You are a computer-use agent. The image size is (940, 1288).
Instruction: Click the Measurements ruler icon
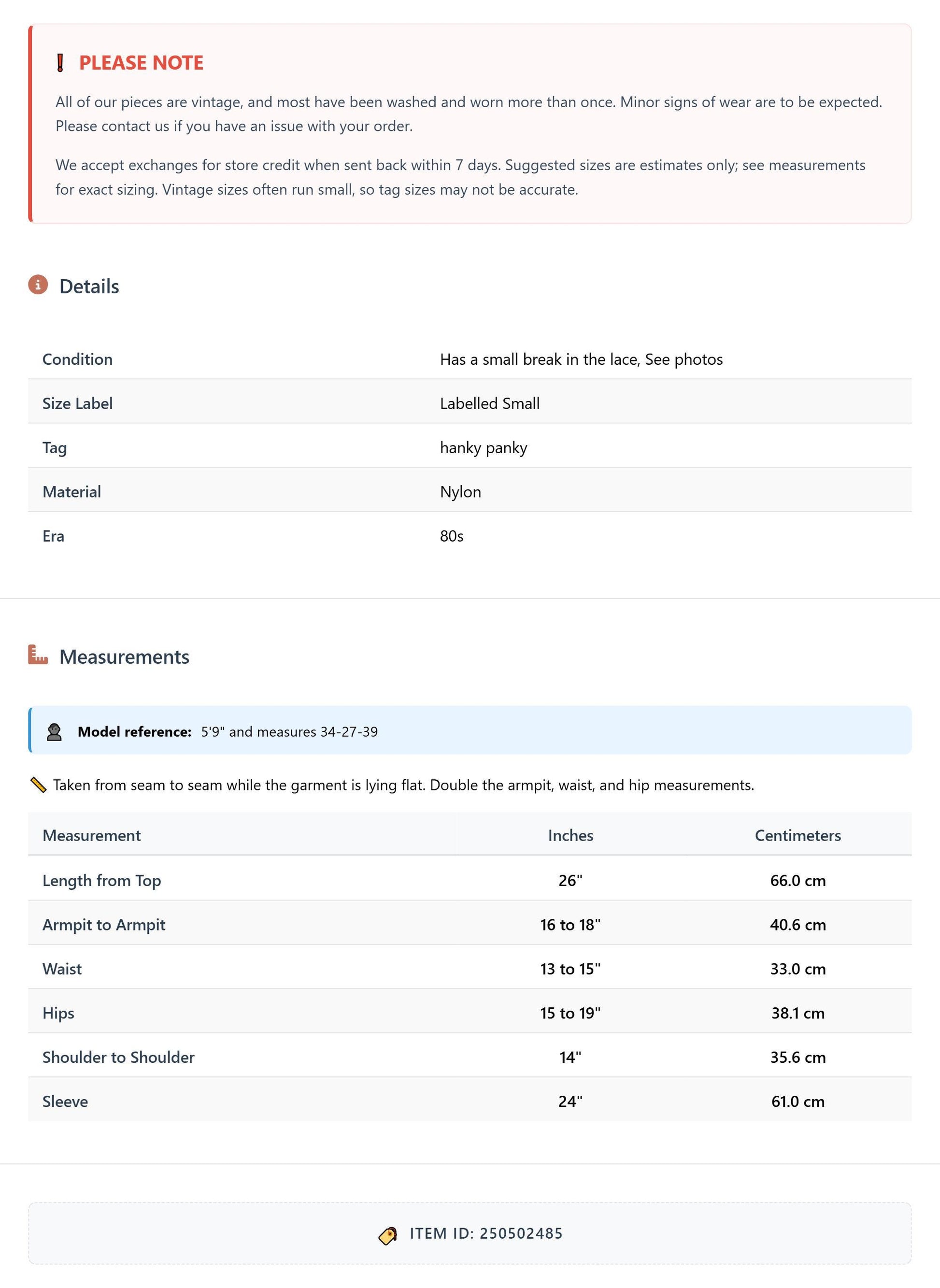(x=38, y=655)
